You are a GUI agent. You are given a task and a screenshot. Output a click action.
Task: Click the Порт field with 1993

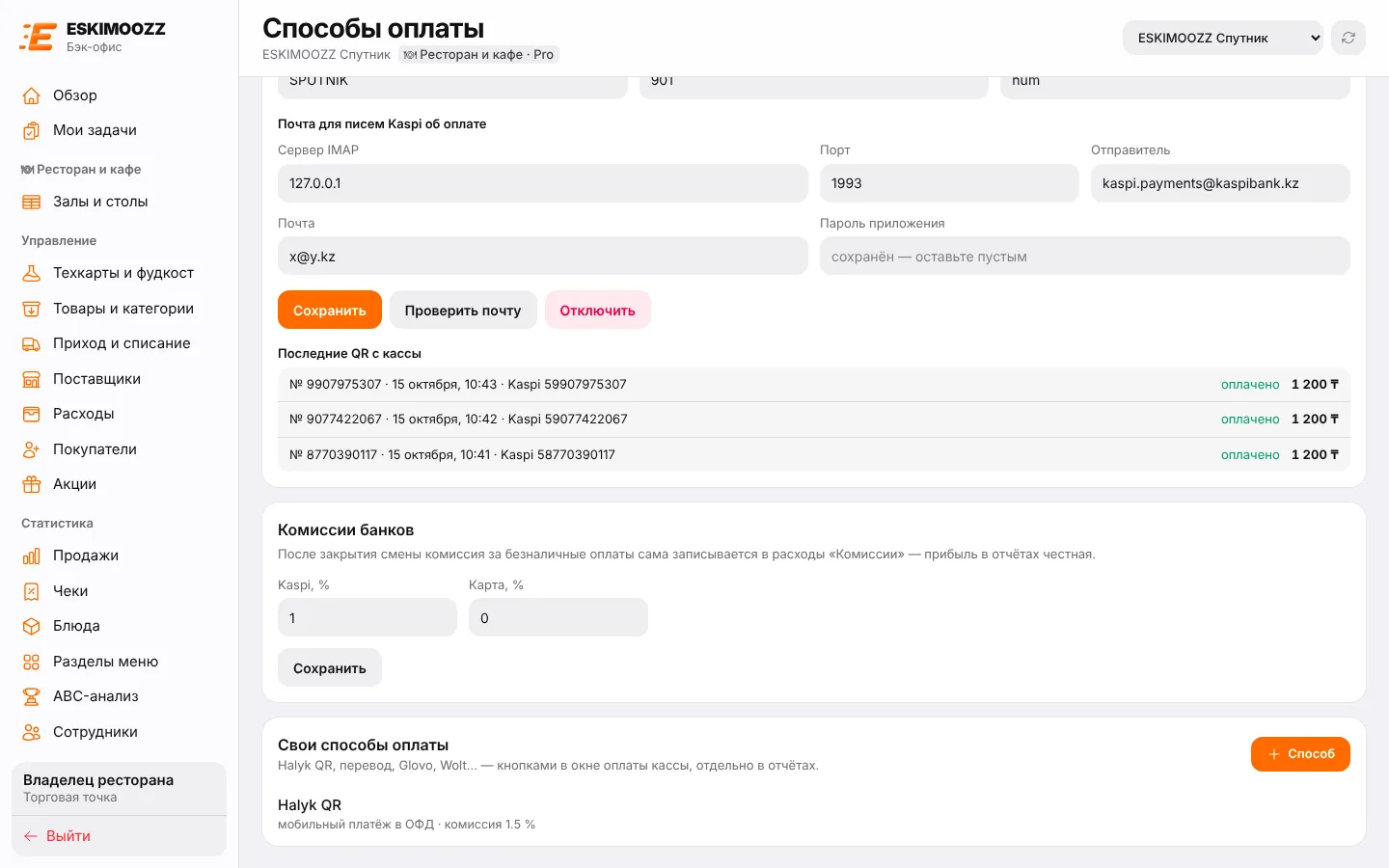[949, 183]
